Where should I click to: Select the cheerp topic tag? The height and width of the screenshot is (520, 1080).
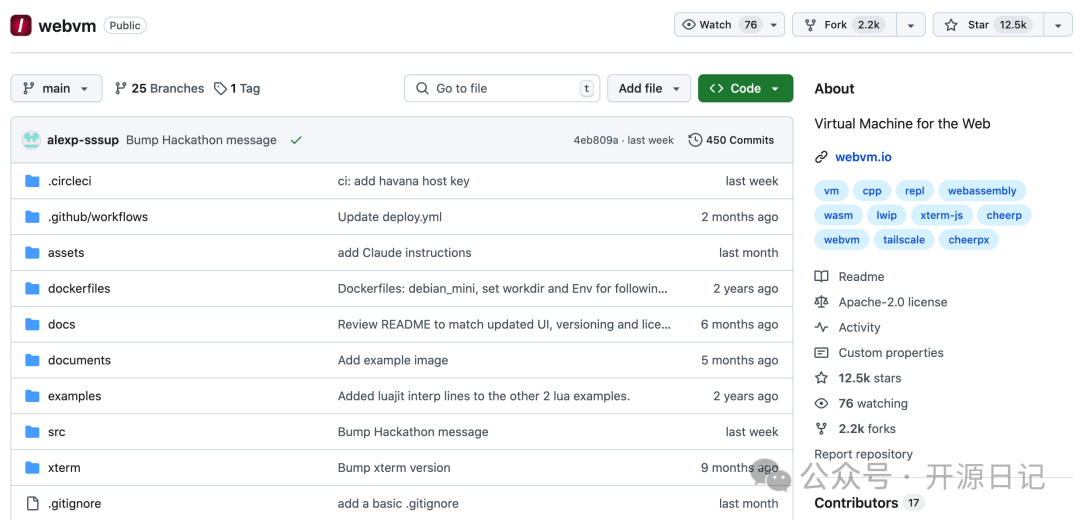click(x=1004, y=216)
